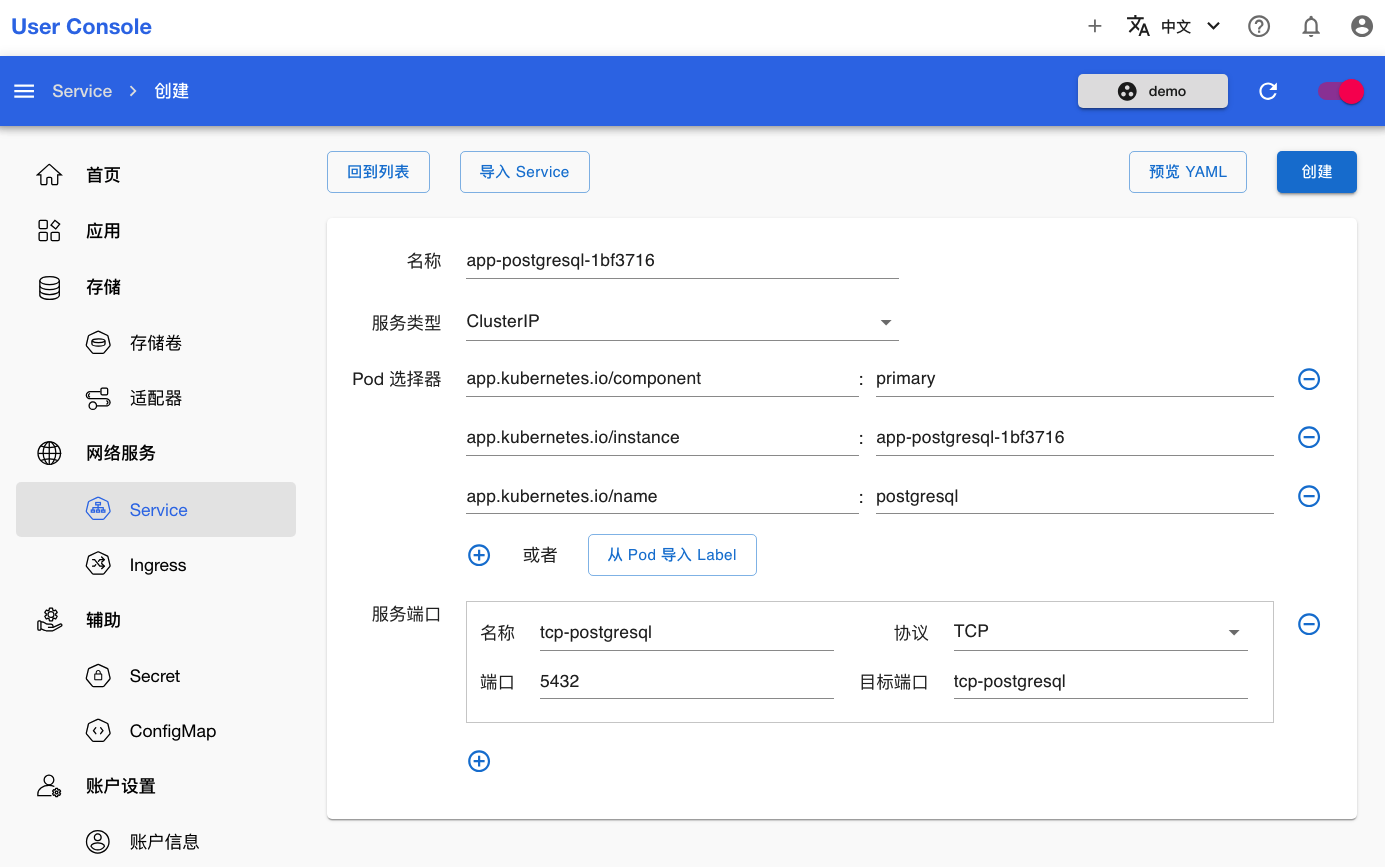Click the home icon beside 首页
Screen dimensions: 1385x867
point(49,175)
